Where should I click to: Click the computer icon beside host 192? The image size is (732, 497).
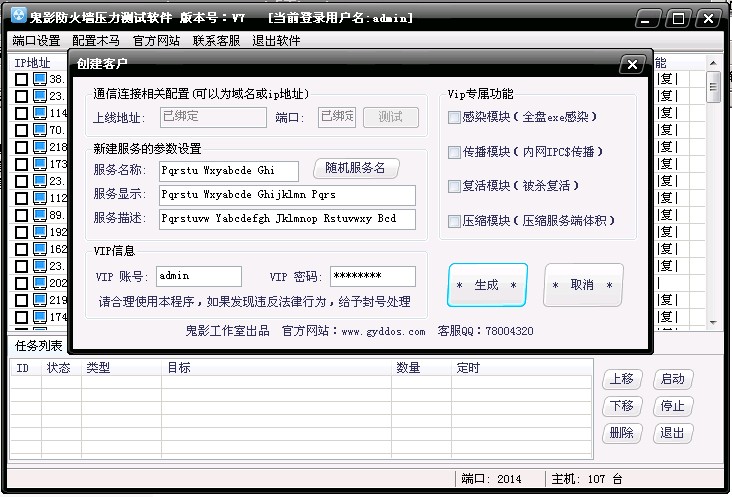point(40,232)
